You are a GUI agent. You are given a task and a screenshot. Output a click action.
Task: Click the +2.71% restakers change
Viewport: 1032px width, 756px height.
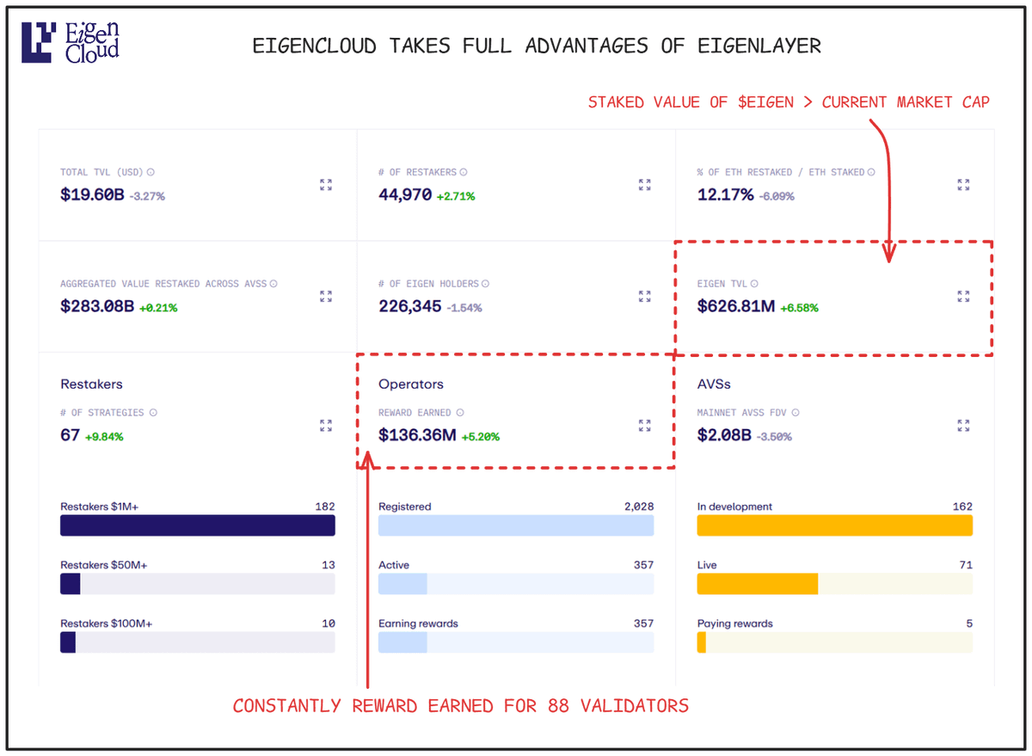tap(455, 196)
